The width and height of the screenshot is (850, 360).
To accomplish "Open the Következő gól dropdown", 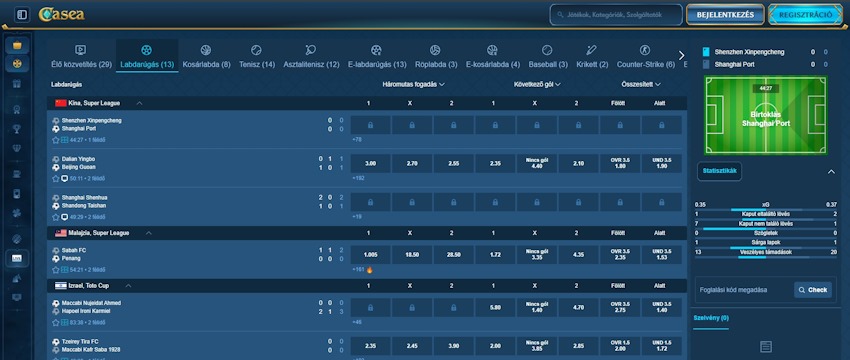I will [x=537, y=85].
